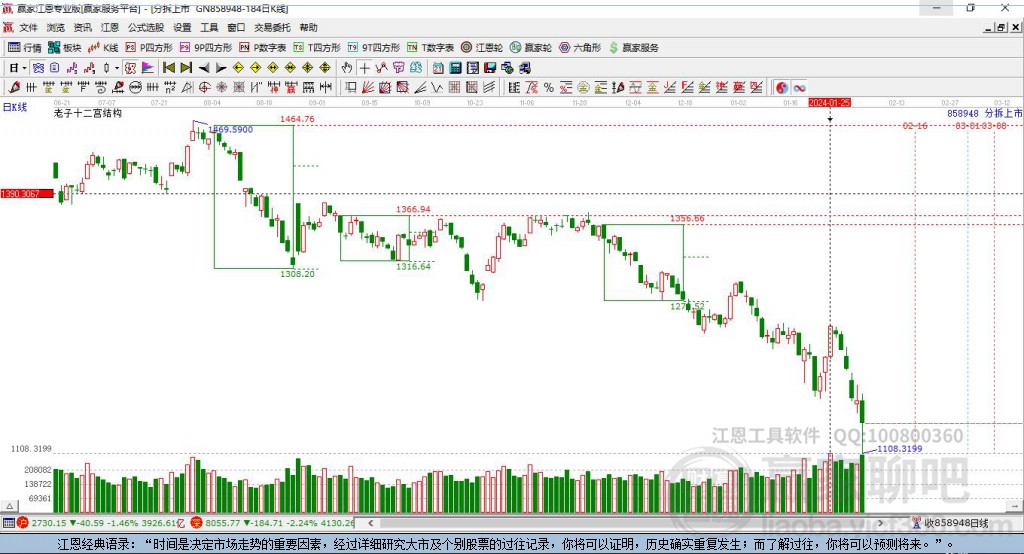Click the scrollbar left arrow button
The width and height of the screenshot is (1024, 554).
coord(371,523)
